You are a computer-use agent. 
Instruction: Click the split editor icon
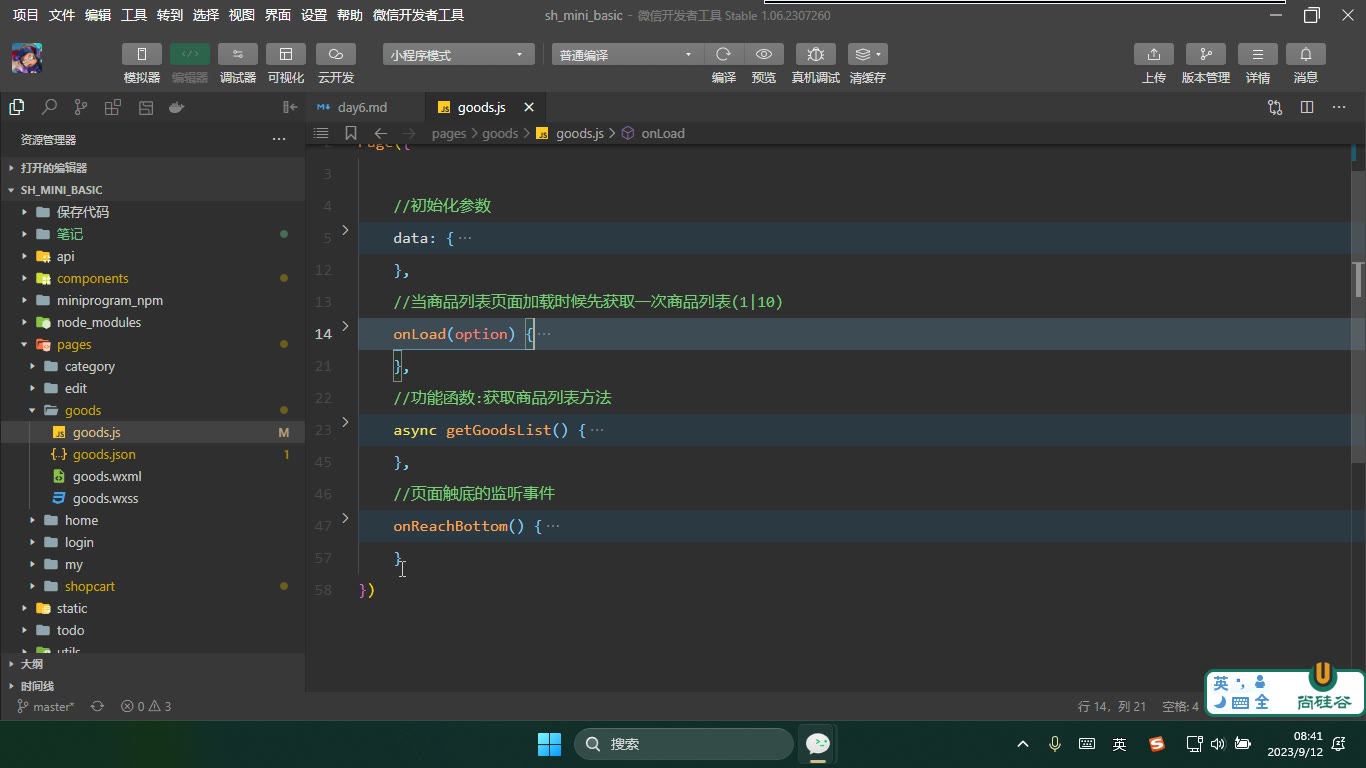tap(1307, 107)
